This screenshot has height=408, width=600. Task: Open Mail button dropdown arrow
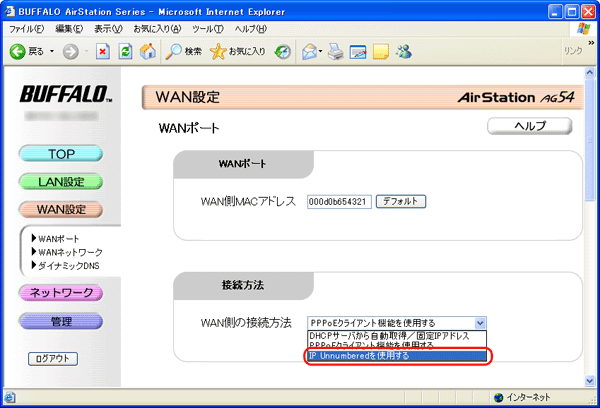point(320,51)
